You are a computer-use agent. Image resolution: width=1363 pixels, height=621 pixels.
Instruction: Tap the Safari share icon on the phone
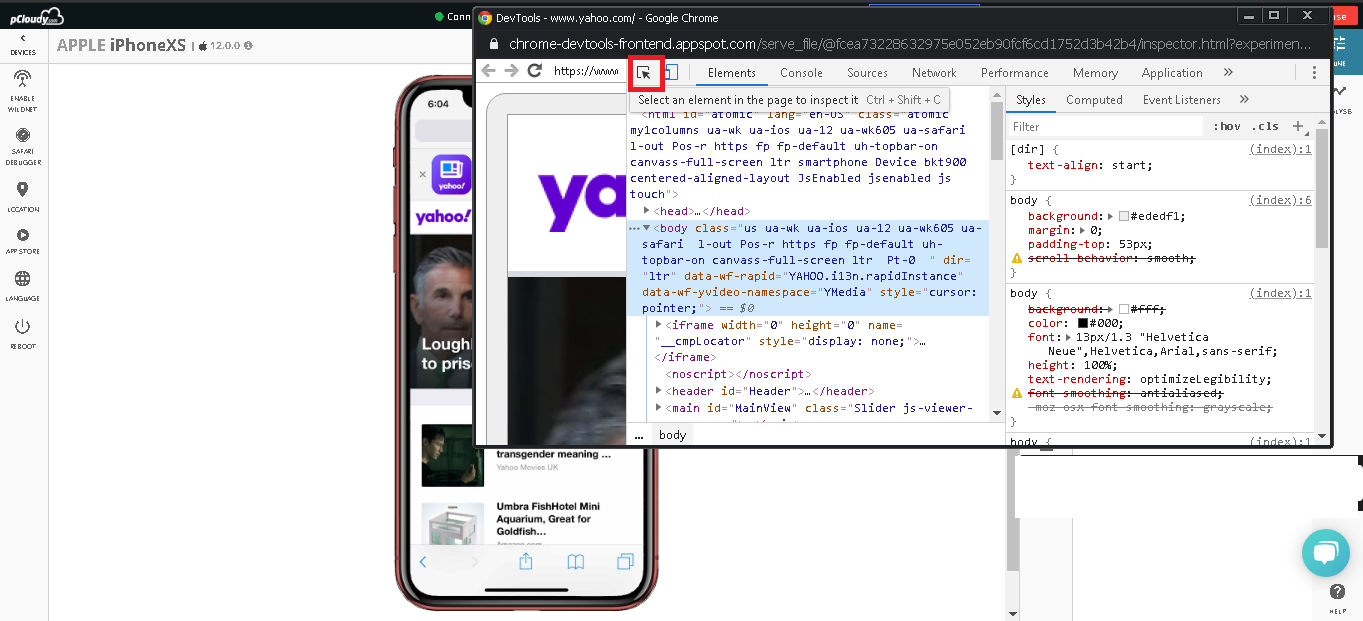coord(525,562)
